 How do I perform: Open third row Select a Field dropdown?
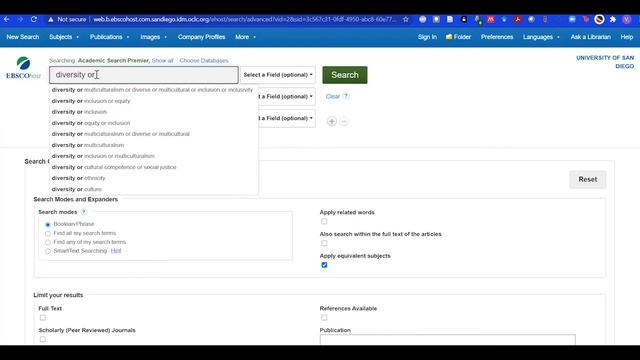[x=287, y=118]
